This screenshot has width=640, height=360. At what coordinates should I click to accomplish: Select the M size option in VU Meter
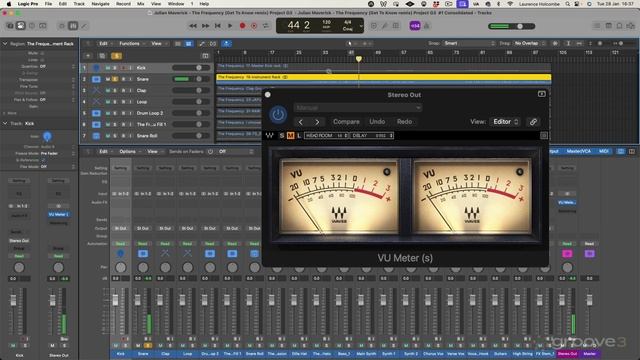[x=290, y=136]
